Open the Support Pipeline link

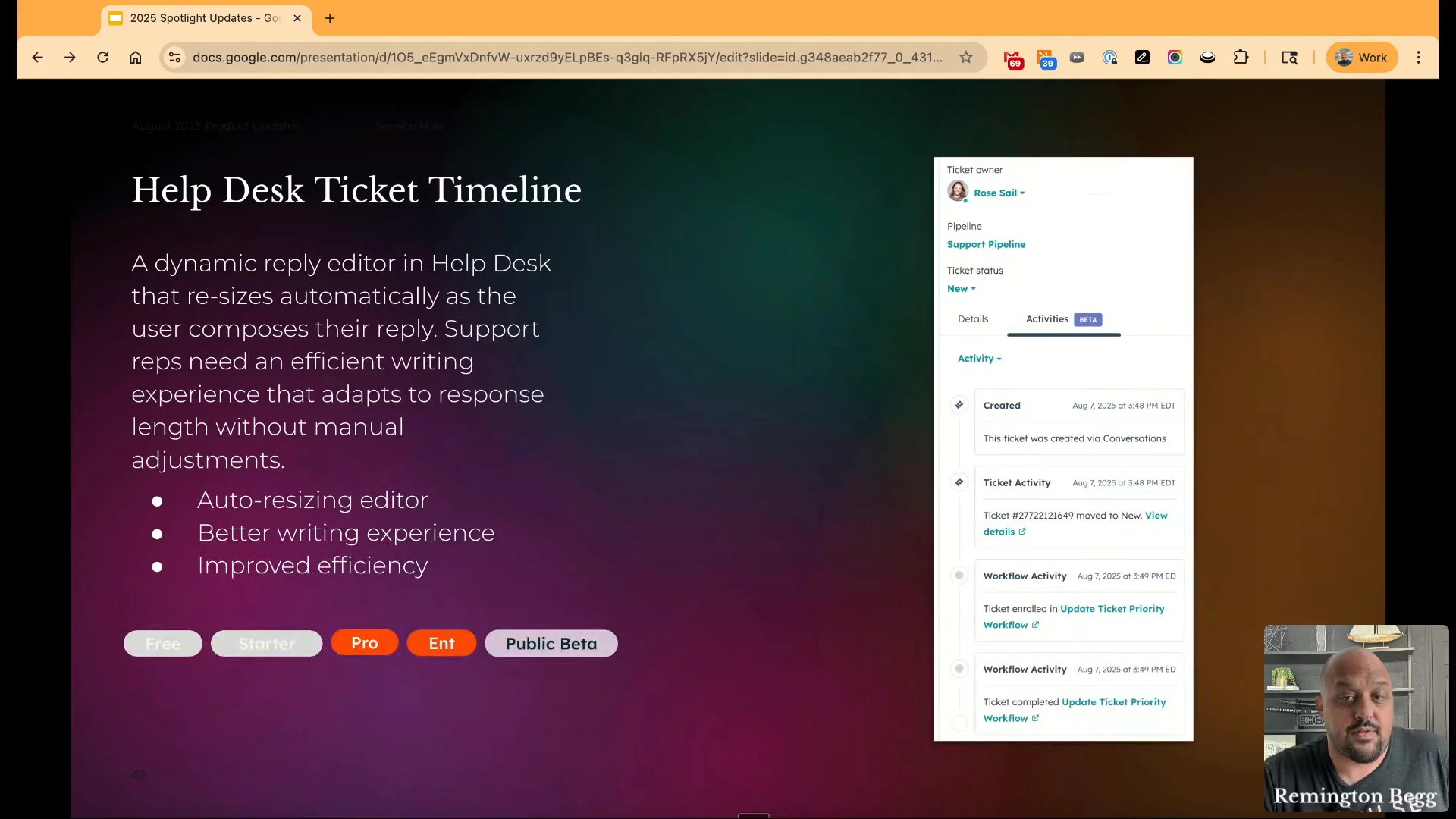pos(986,244)
